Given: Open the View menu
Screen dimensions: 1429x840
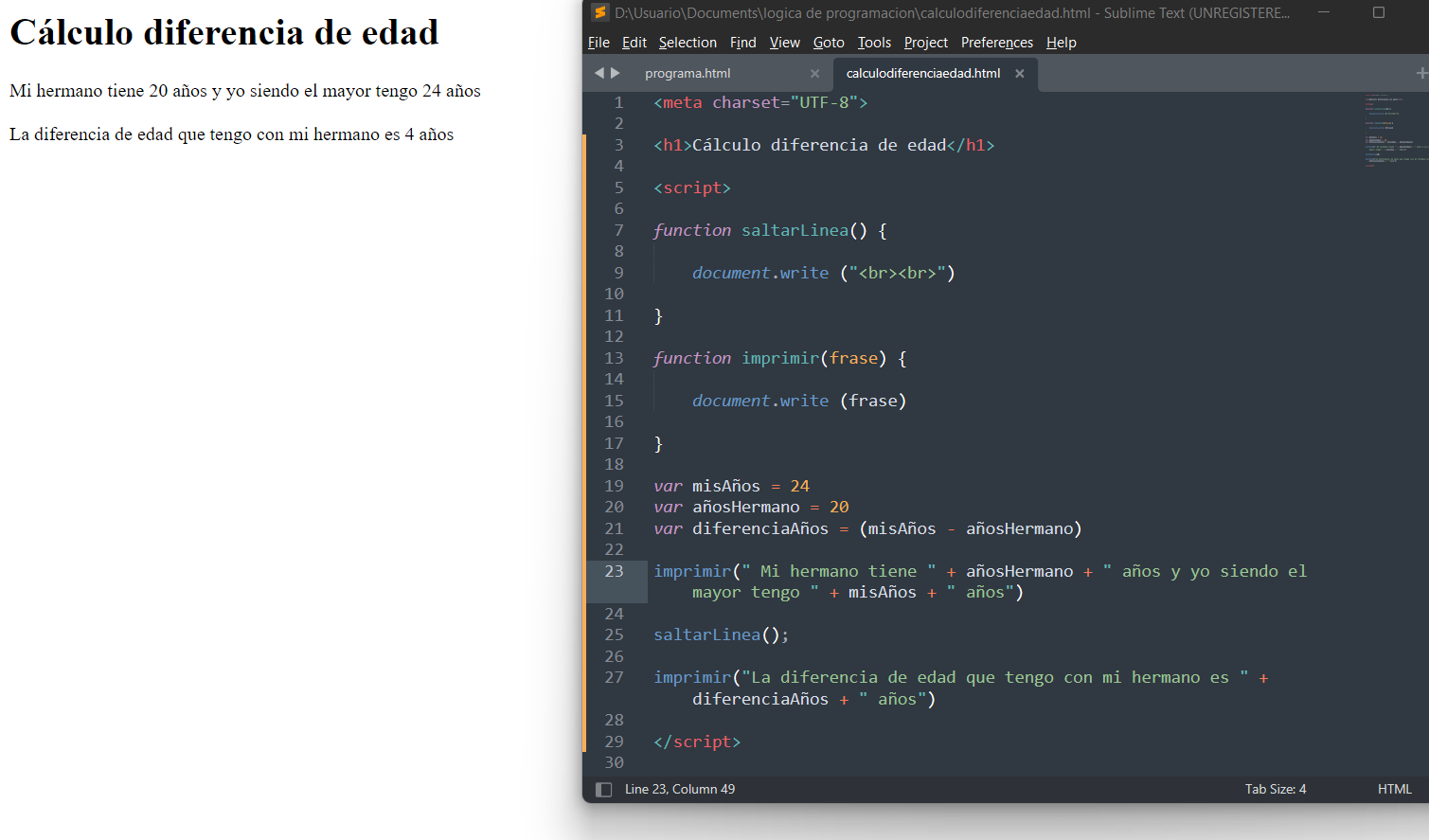Looking at the screenshot, I should click(784, 43).
